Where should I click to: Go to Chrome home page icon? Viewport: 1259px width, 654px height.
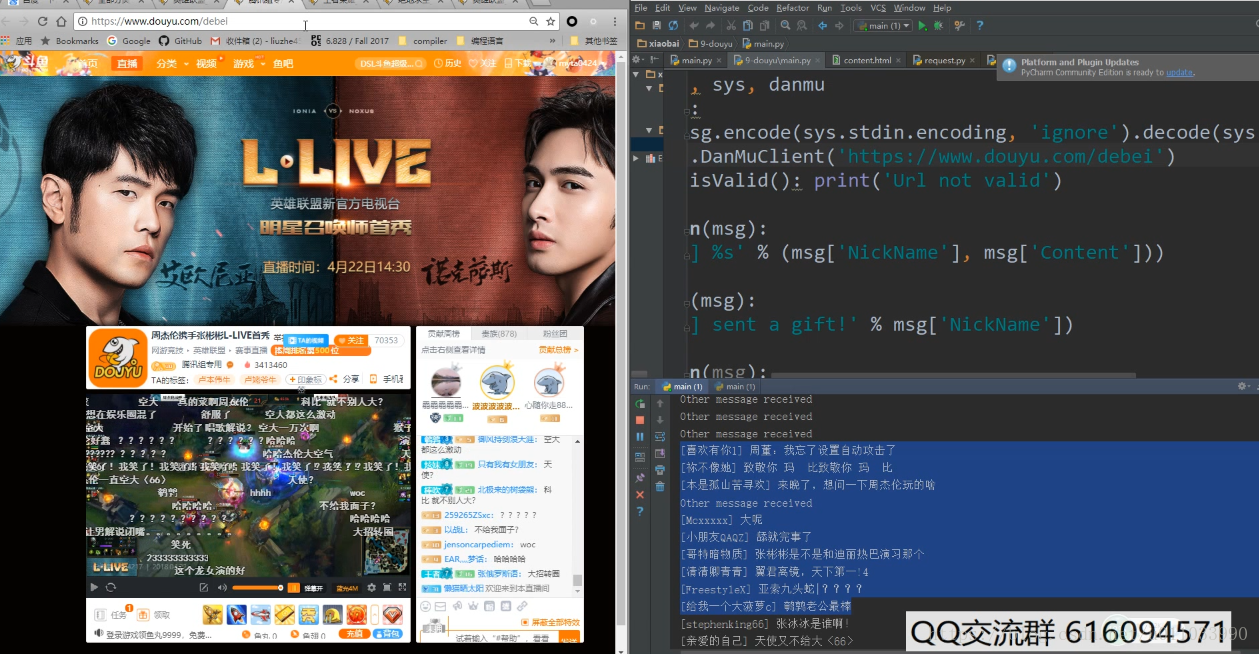62,21
